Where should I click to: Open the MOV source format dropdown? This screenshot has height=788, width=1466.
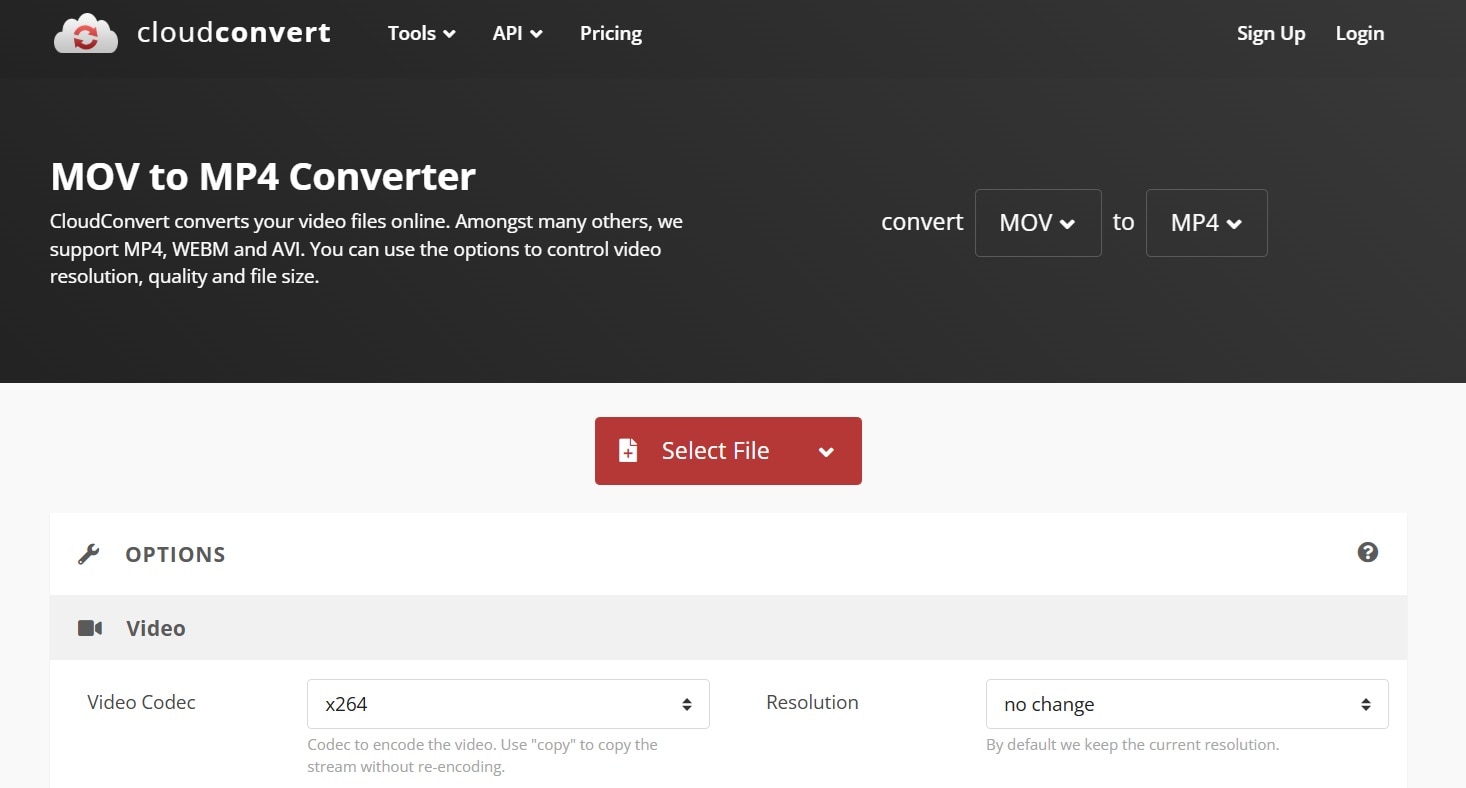point(1038,223)
